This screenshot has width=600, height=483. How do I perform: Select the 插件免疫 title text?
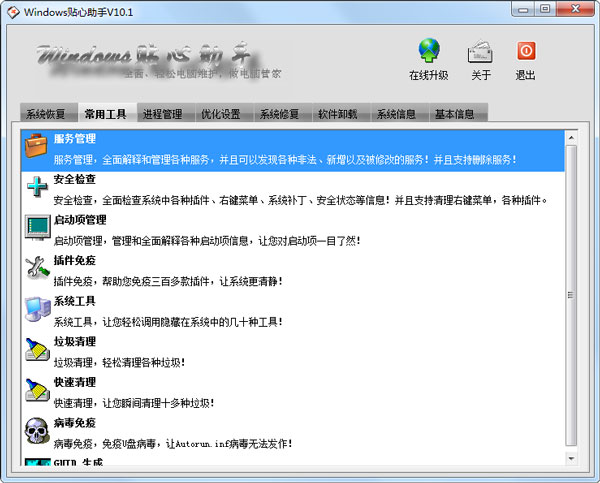75,260
